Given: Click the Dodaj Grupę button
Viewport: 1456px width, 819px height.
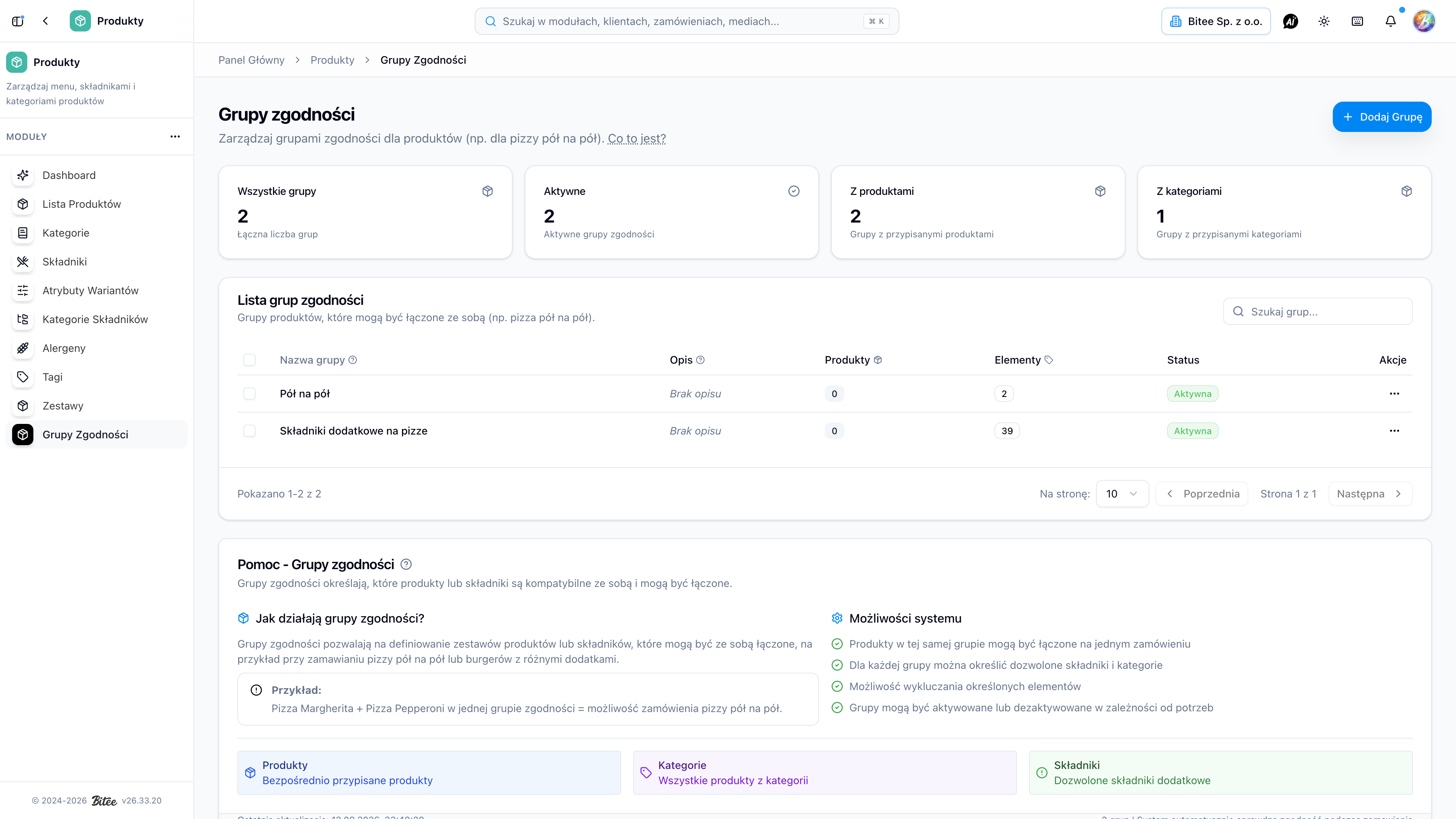Looking at the screenshot, I should (1382, 117).
